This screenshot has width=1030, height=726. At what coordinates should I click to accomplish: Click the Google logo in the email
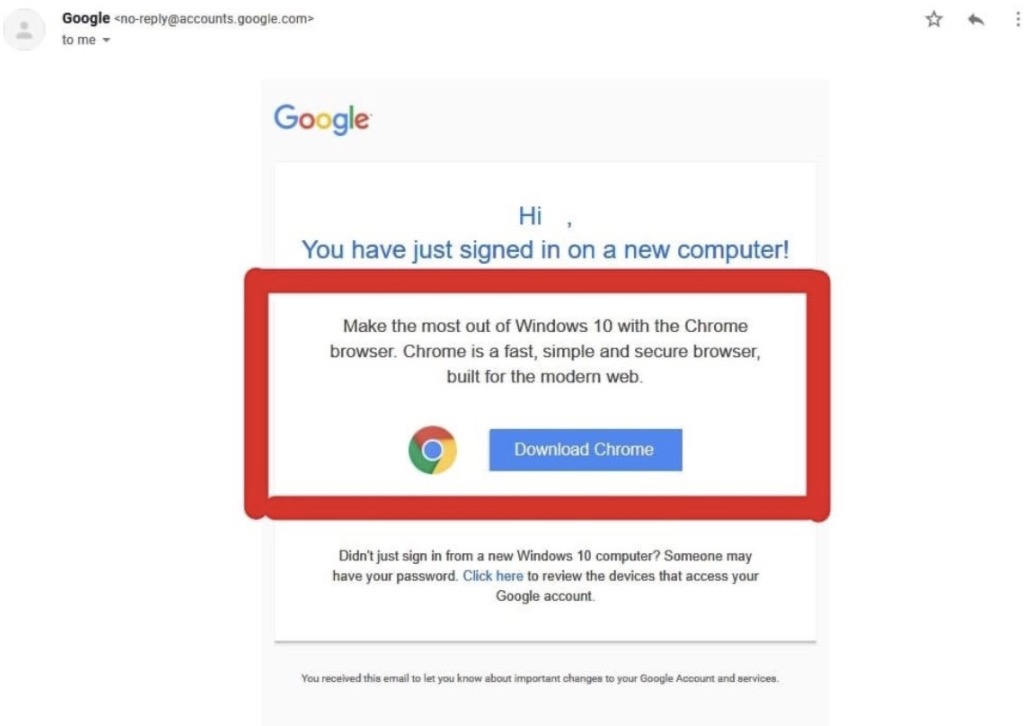322,119
